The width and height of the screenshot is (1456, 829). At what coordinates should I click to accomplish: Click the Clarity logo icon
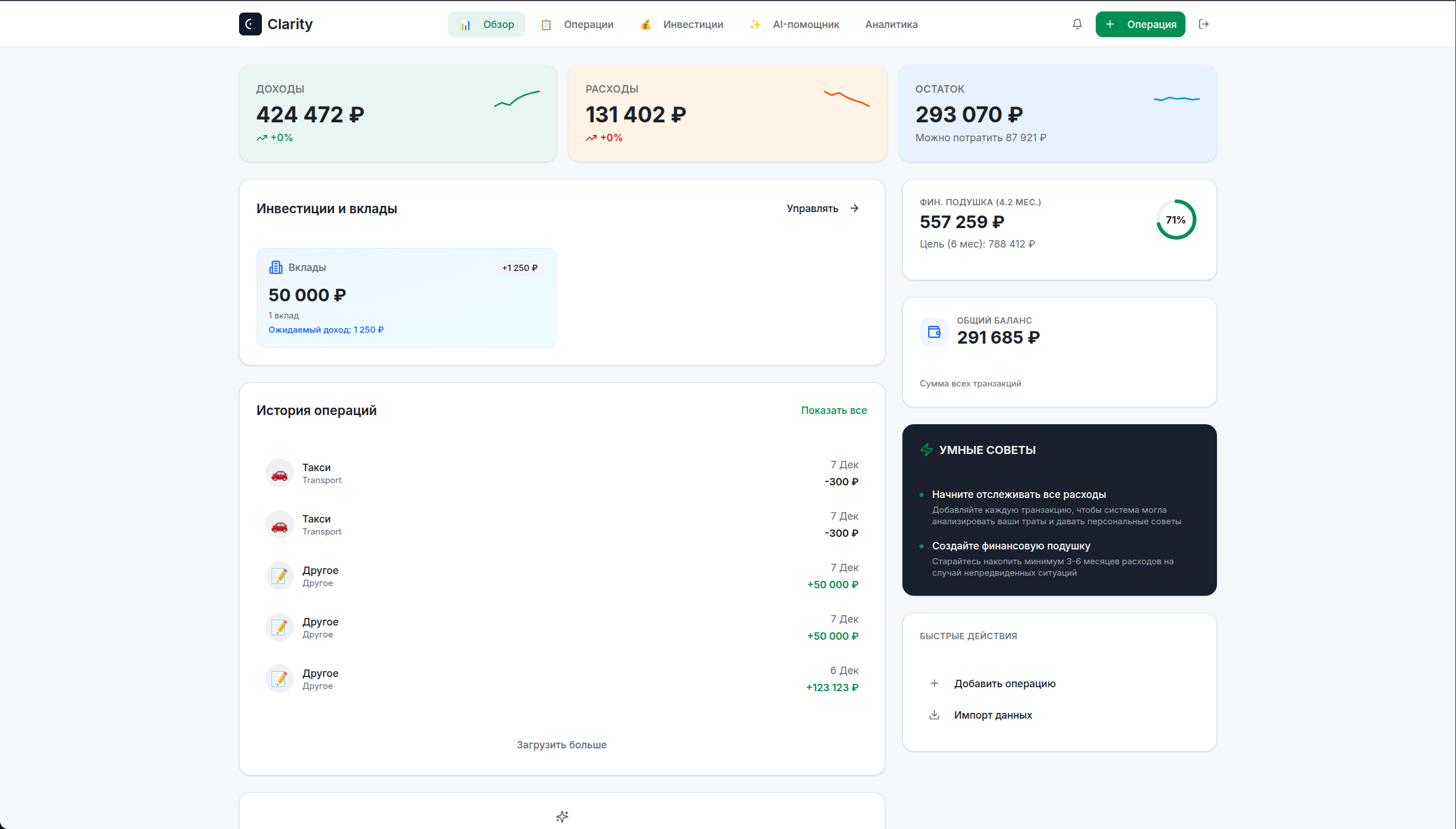tap(250, 24)
